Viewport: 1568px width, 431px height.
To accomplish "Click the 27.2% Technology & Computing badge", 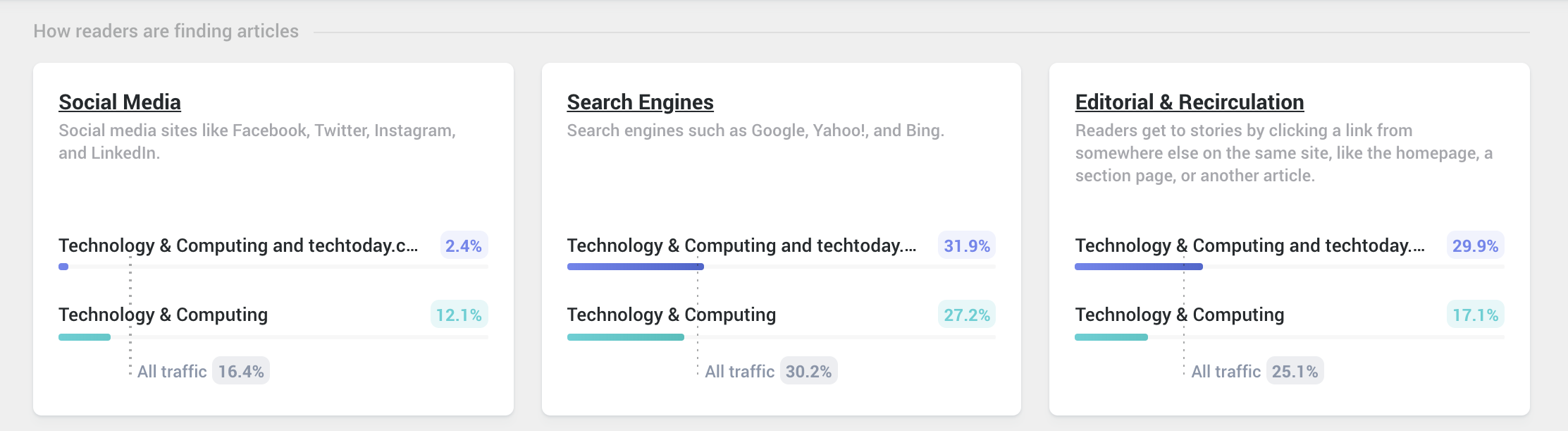I will click(967, 315).
